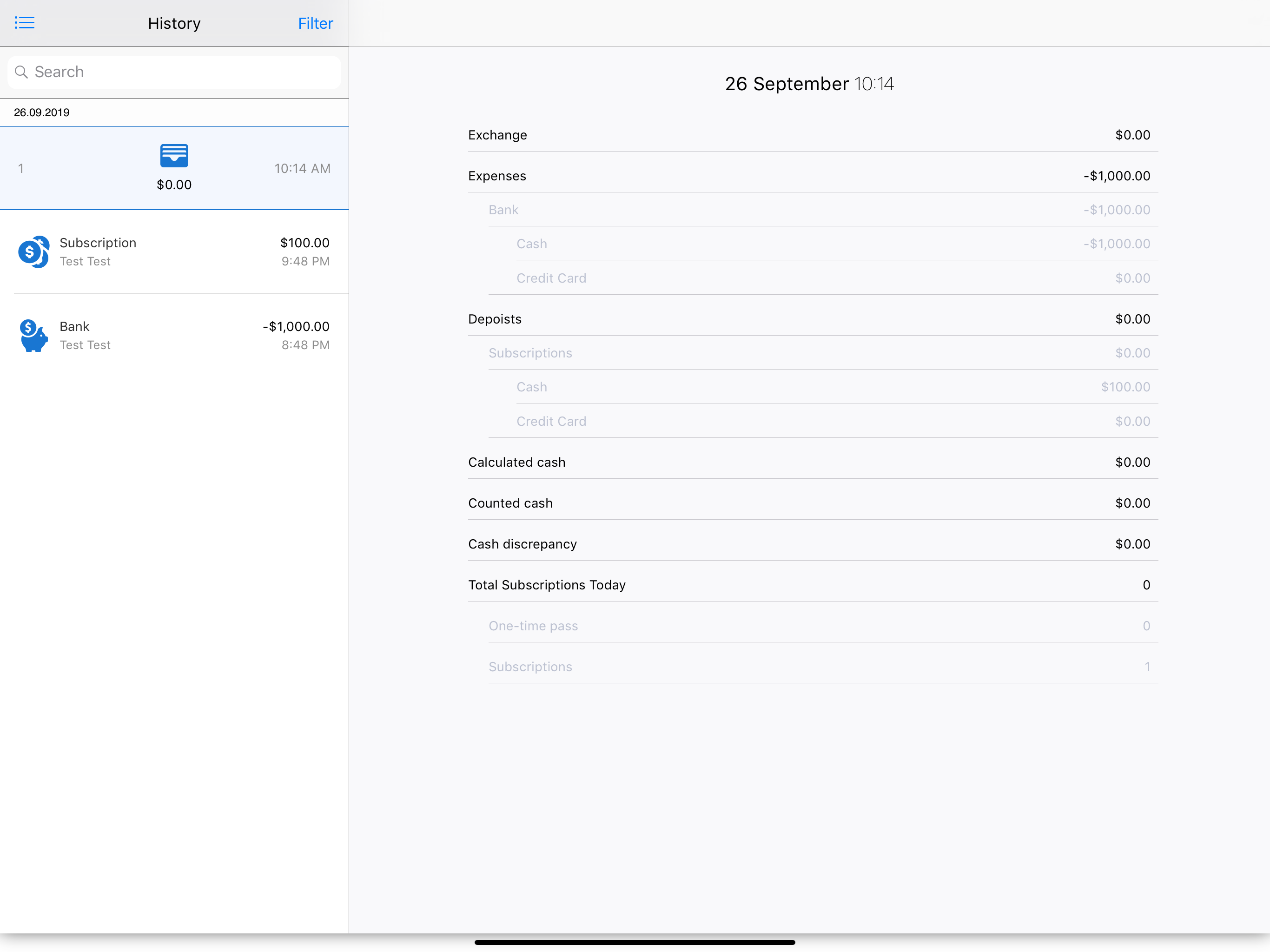Click the Bank piggy bank icon
The height and width of the screenshot is (952, 1270).
click(x=33, y=335)
